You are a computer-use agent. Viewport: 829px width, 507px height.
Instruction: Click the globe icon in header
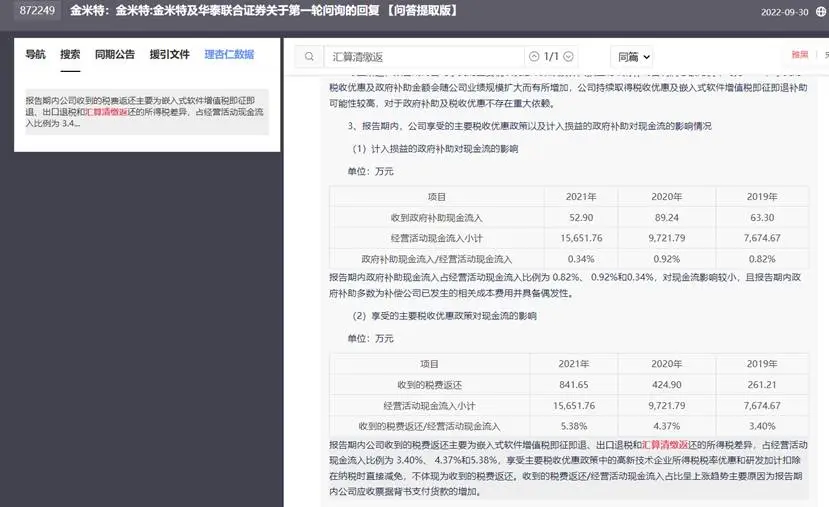[x=821, y=12]
